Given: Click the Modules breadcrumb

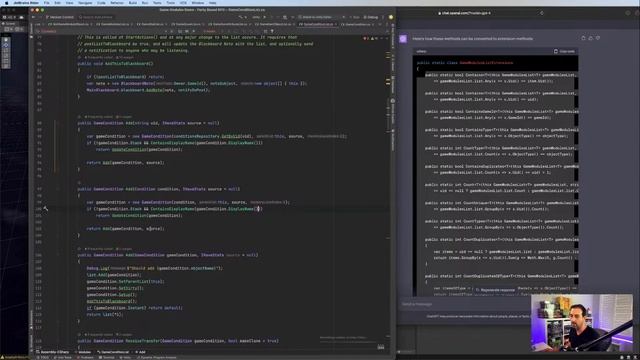Looking at the screenshot, I should coord(84,352).
